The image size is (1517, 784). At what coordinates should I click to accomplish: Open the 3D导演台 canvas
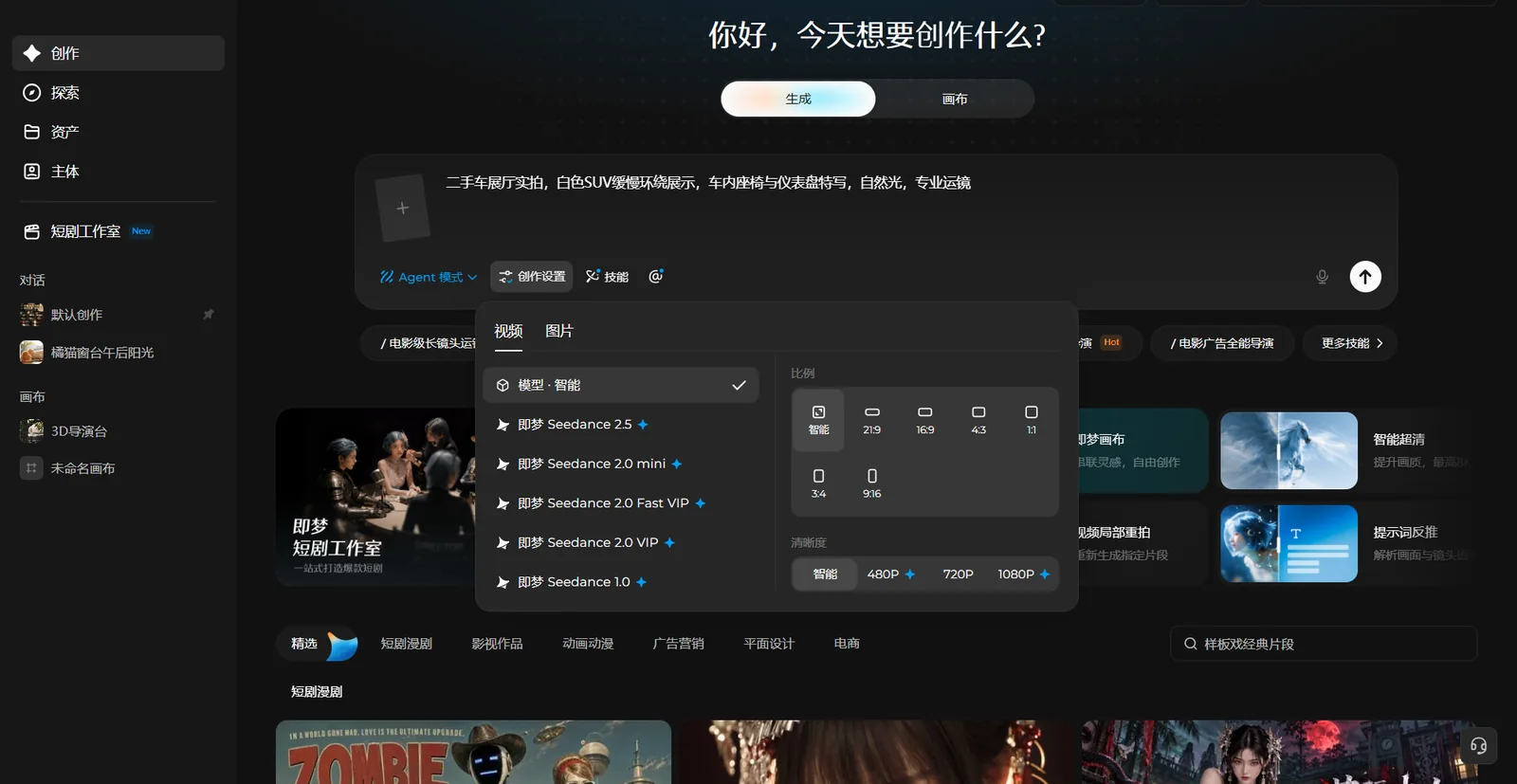[119, 431]
